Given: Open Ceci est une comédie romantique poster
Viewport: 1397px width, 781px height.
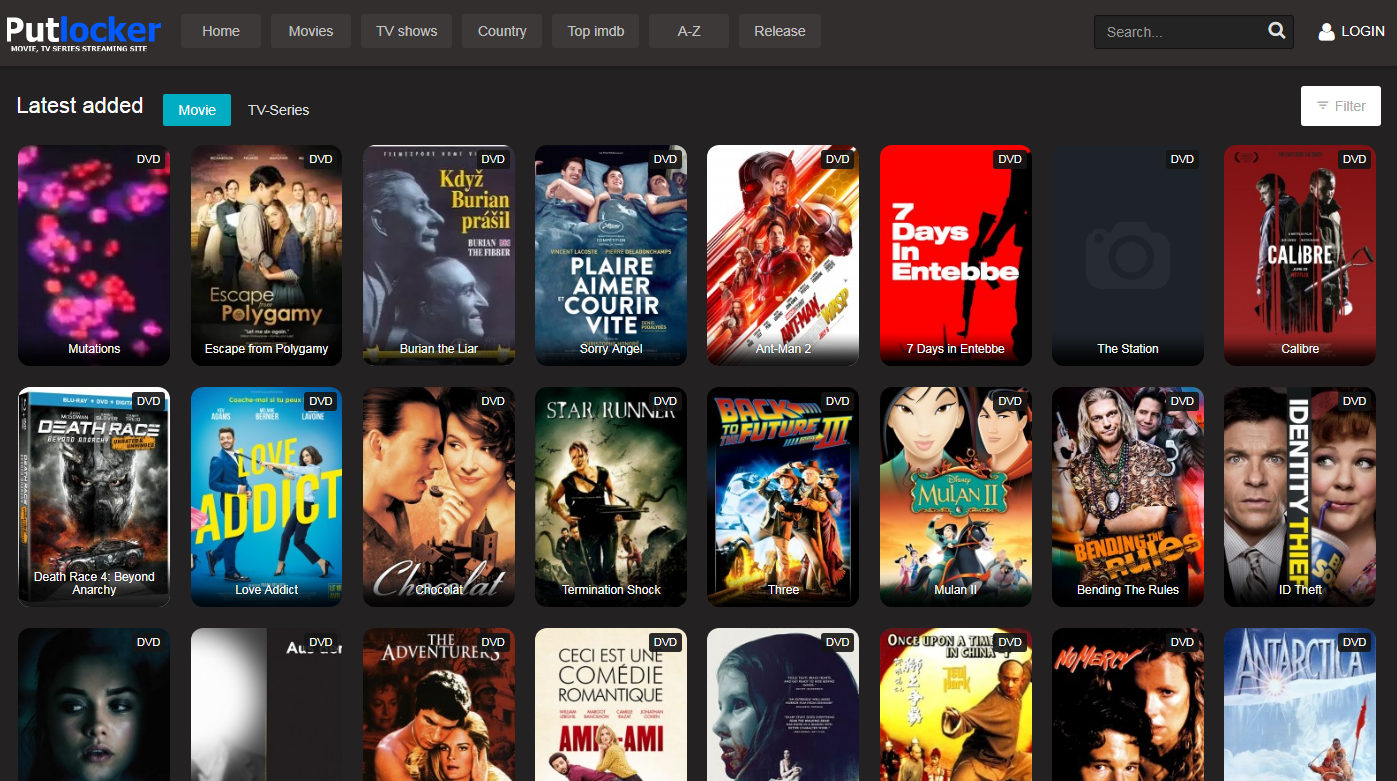Looking at the screenshot, I should coord(611,704).
